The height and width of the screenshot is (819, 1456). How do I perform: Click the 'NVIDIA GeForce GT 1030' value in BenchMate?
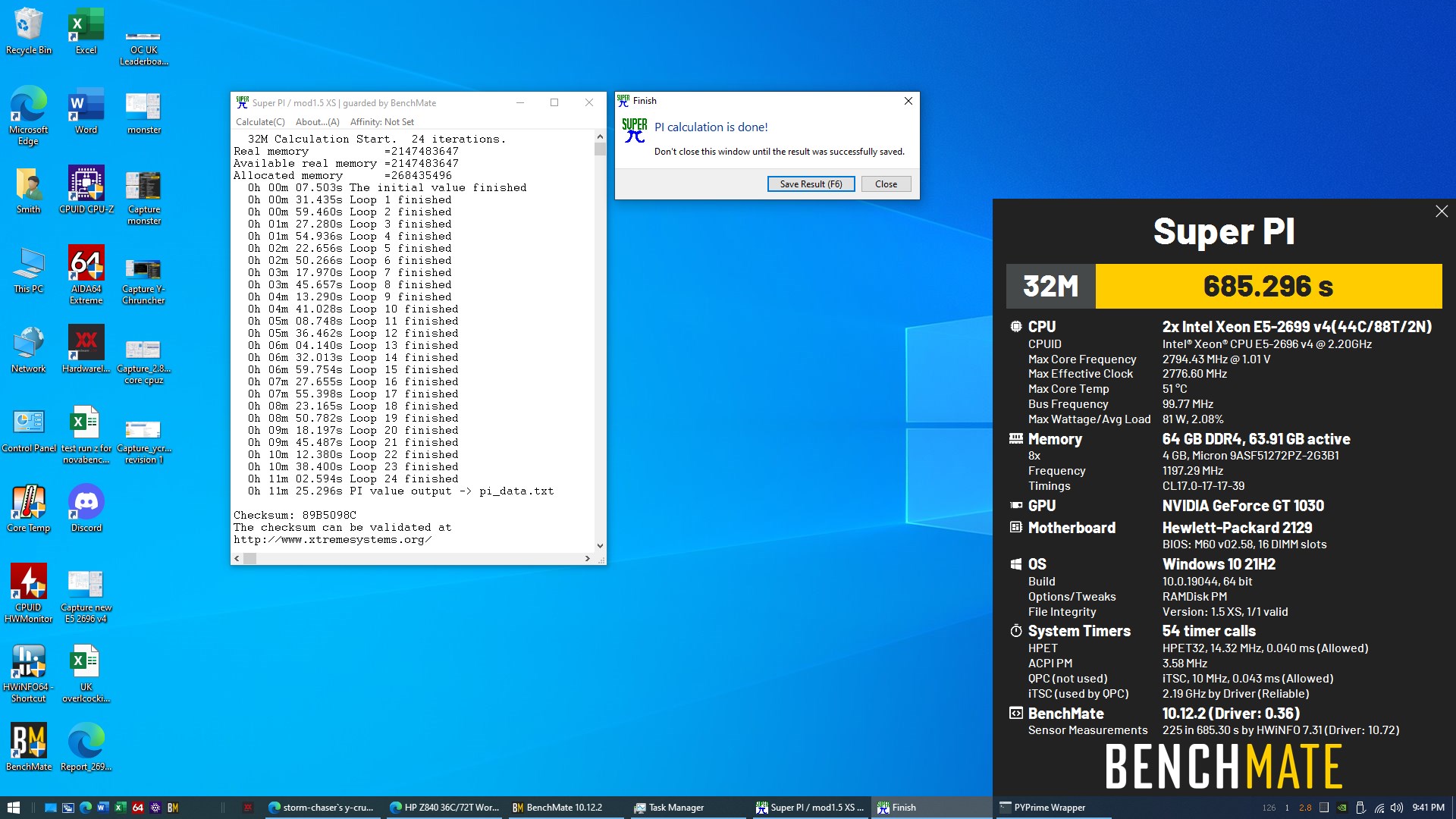1243,506
